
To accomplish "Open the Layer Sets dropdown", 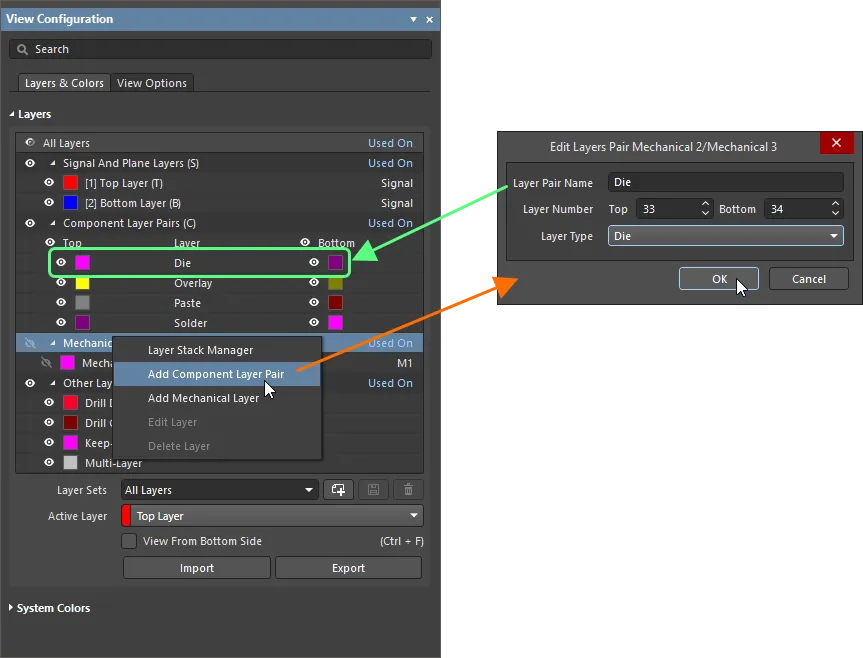I will pyautogui.click(x=219, y=490).
